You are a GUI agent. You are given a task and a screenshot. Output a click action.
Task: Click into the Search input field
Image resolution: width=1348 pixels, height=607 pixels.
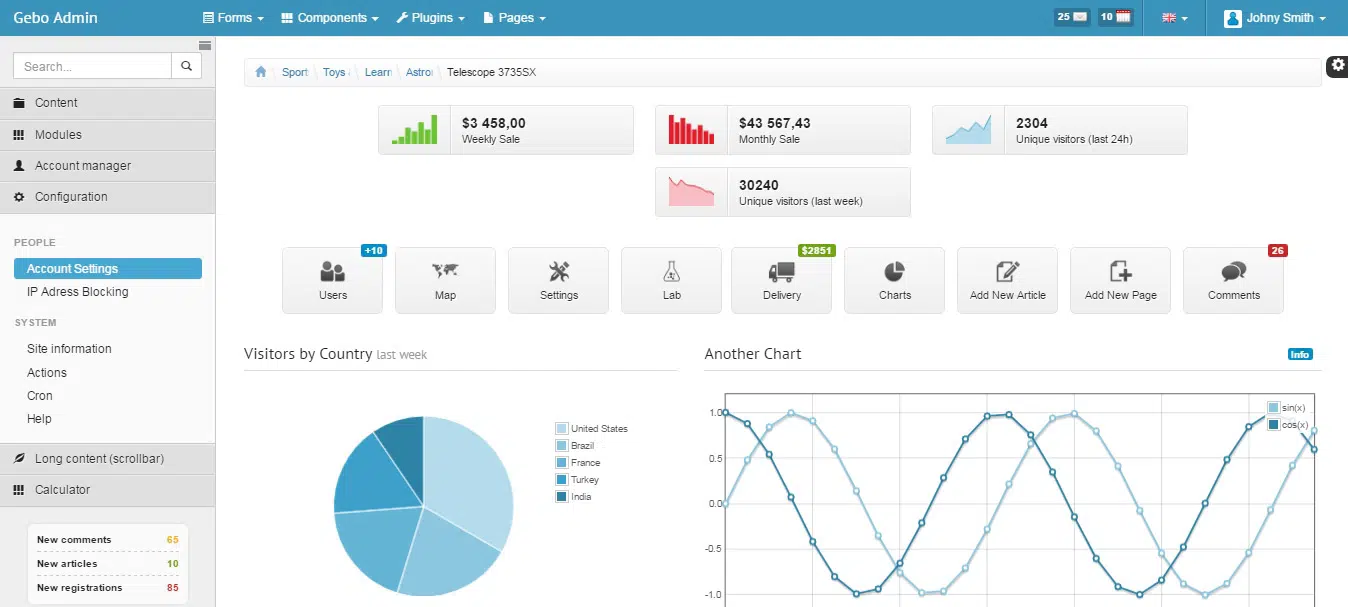[92, 66]
